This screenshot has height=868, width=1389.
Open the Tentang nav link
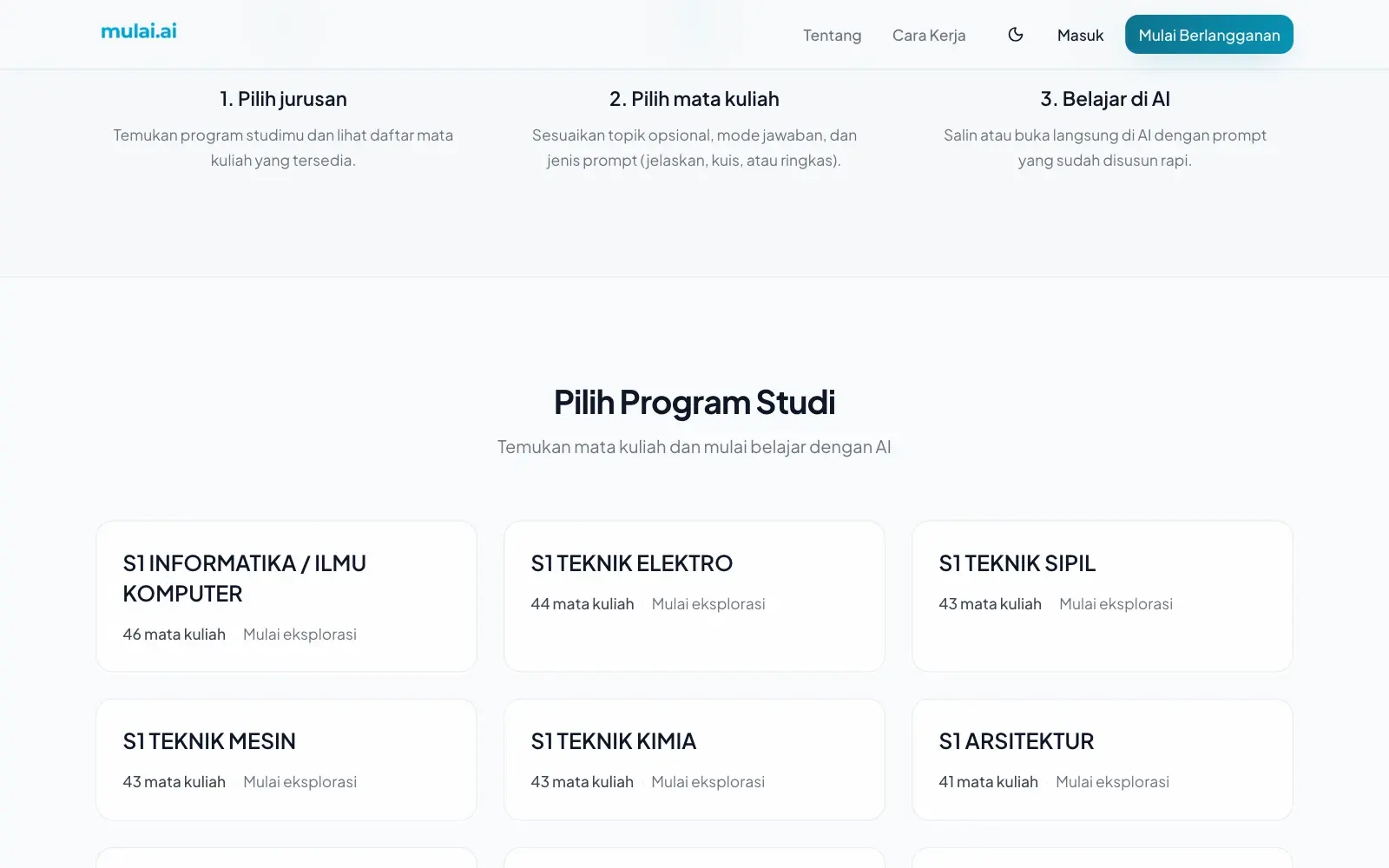coord(832,36)
